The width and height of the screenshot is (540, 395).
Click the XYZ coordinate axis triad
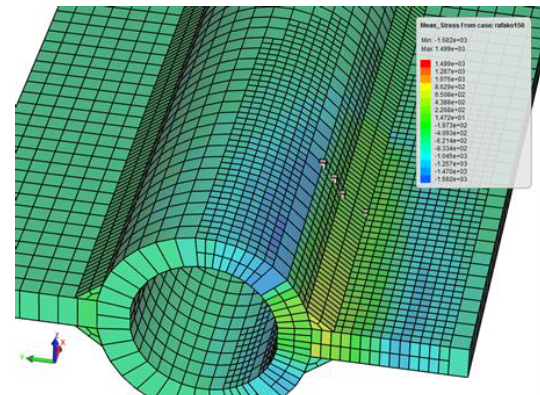tap(43, 348)
